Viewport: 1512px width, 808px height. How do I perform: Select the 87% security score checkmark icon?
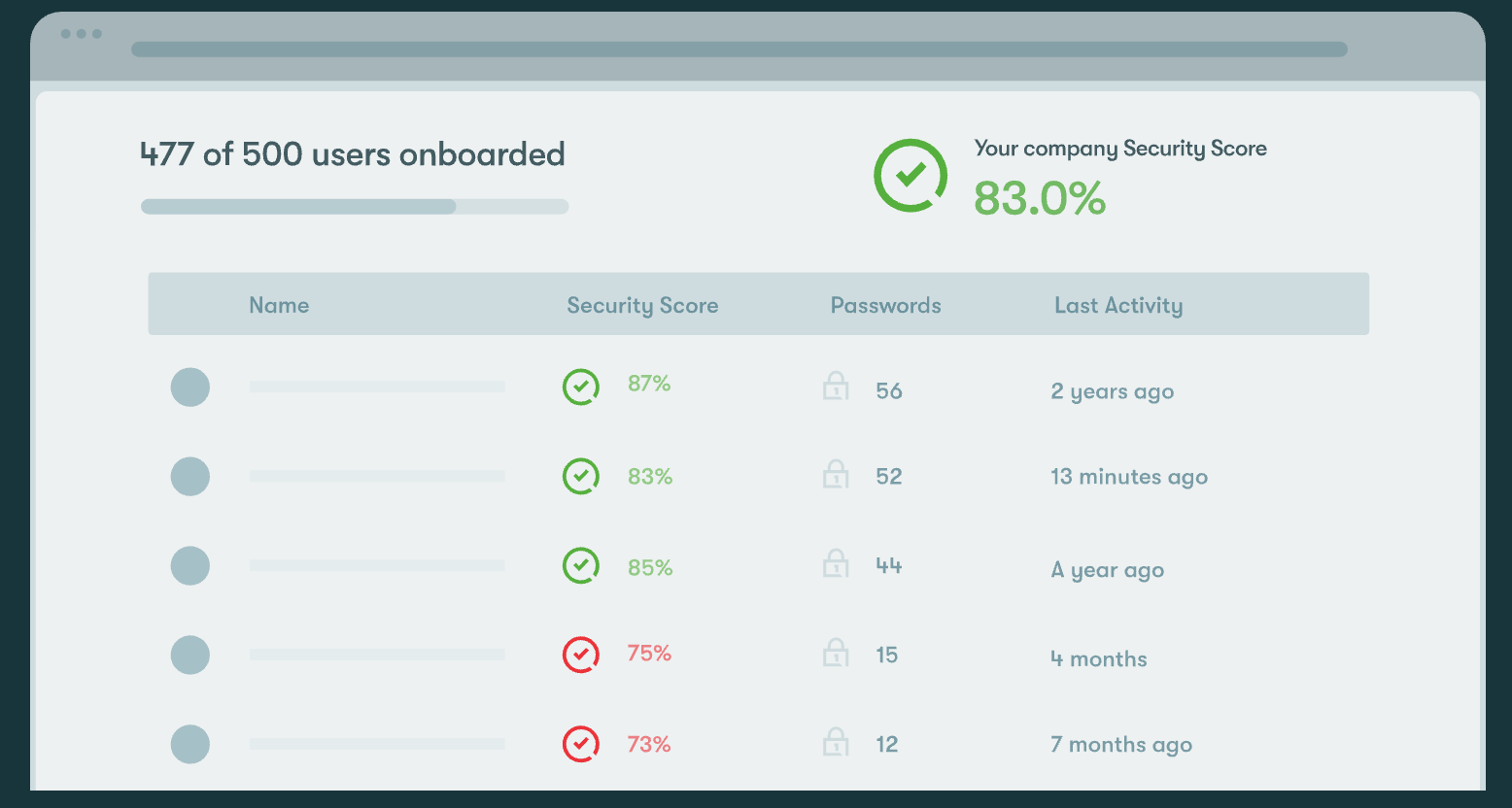[x=580, y=387]
